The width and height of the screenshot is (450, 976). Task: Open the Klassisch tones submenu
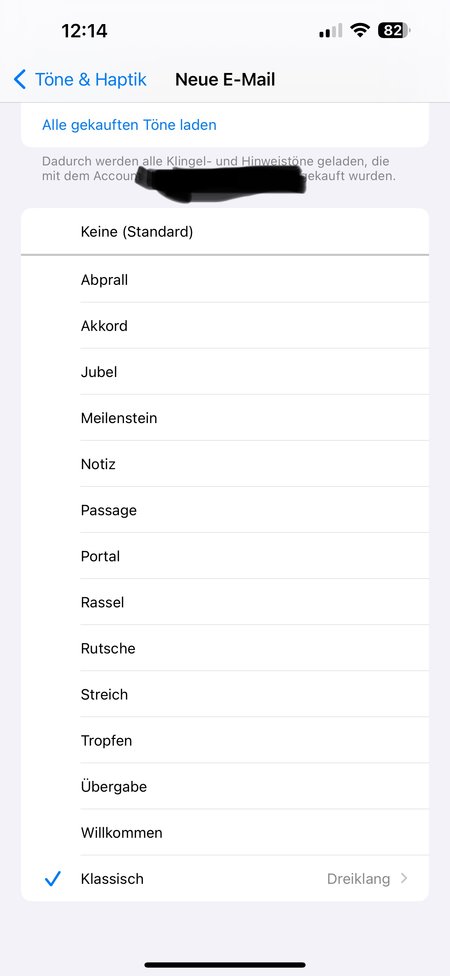pos(225,879)
